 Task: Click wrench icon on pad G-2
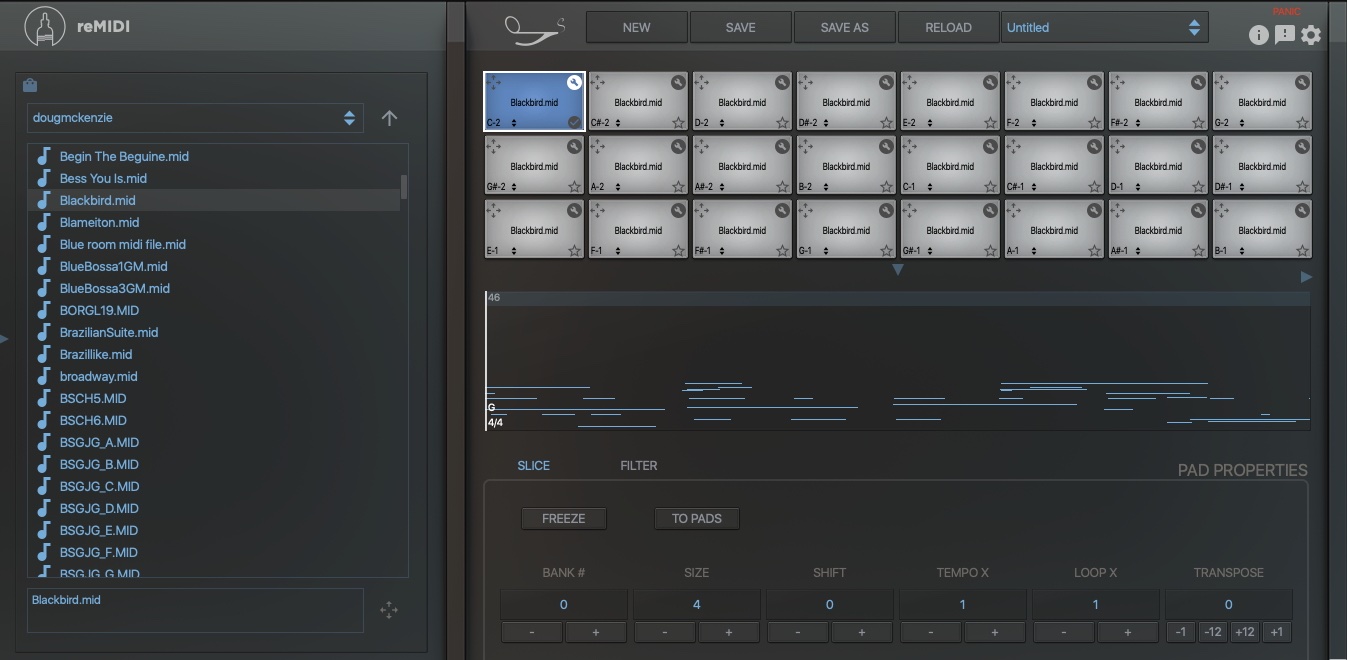click(x=1302, y=82)
